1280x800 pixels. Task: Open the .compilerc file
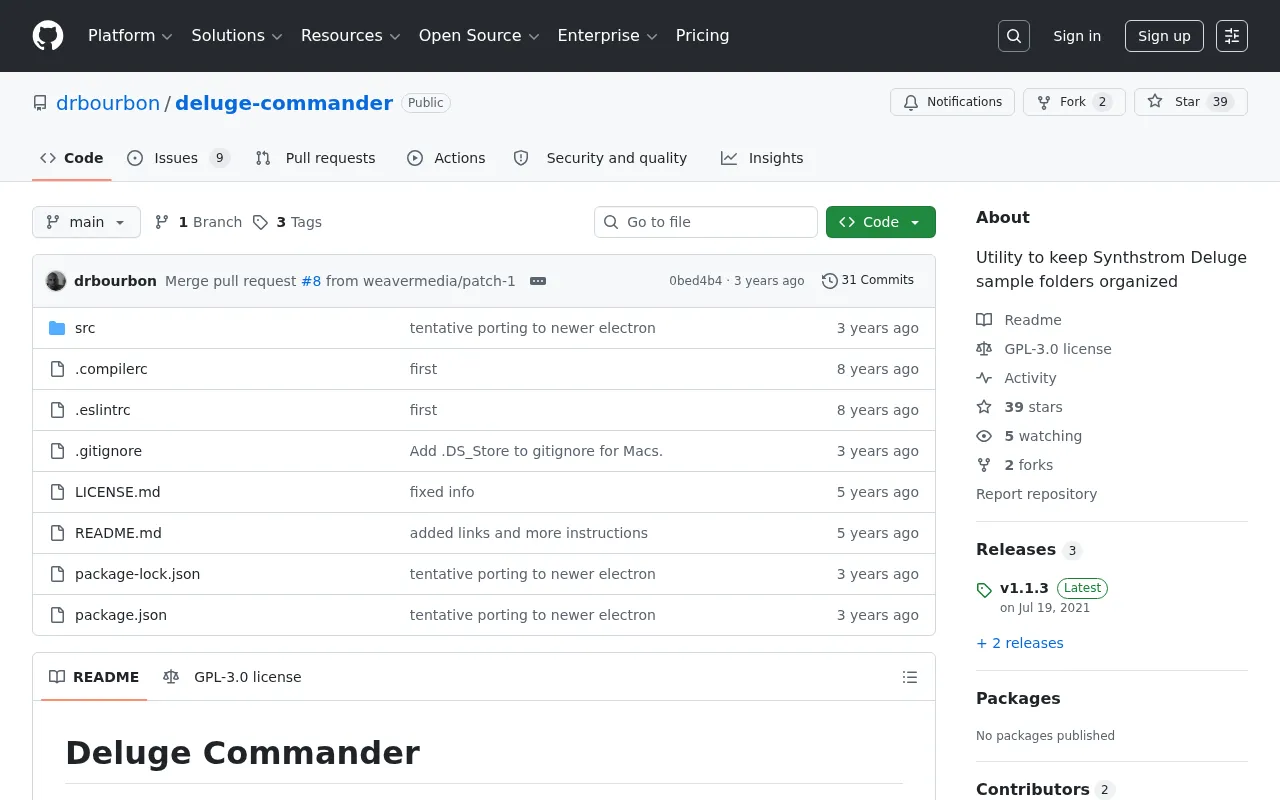coord(111,369)
